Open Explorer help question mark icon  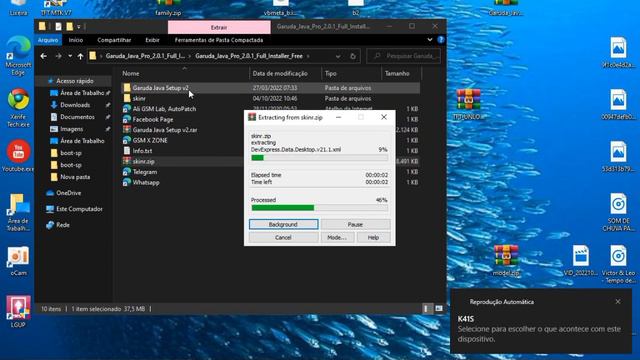[x=441, y=40]
